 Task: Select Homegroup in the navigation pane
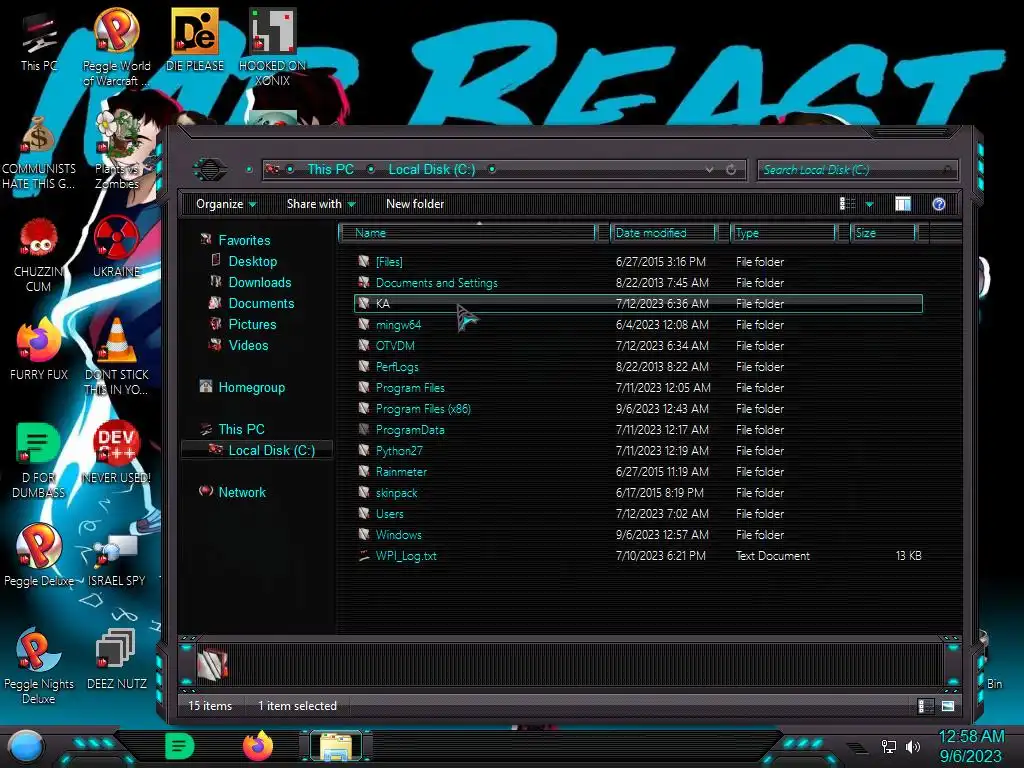point(251,387)
